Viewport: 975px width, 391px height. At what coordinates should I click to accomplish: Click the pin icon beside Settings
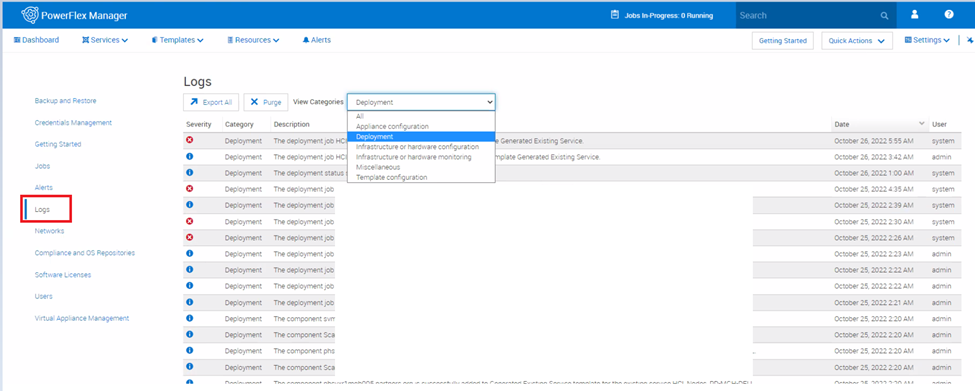(970, 40)
